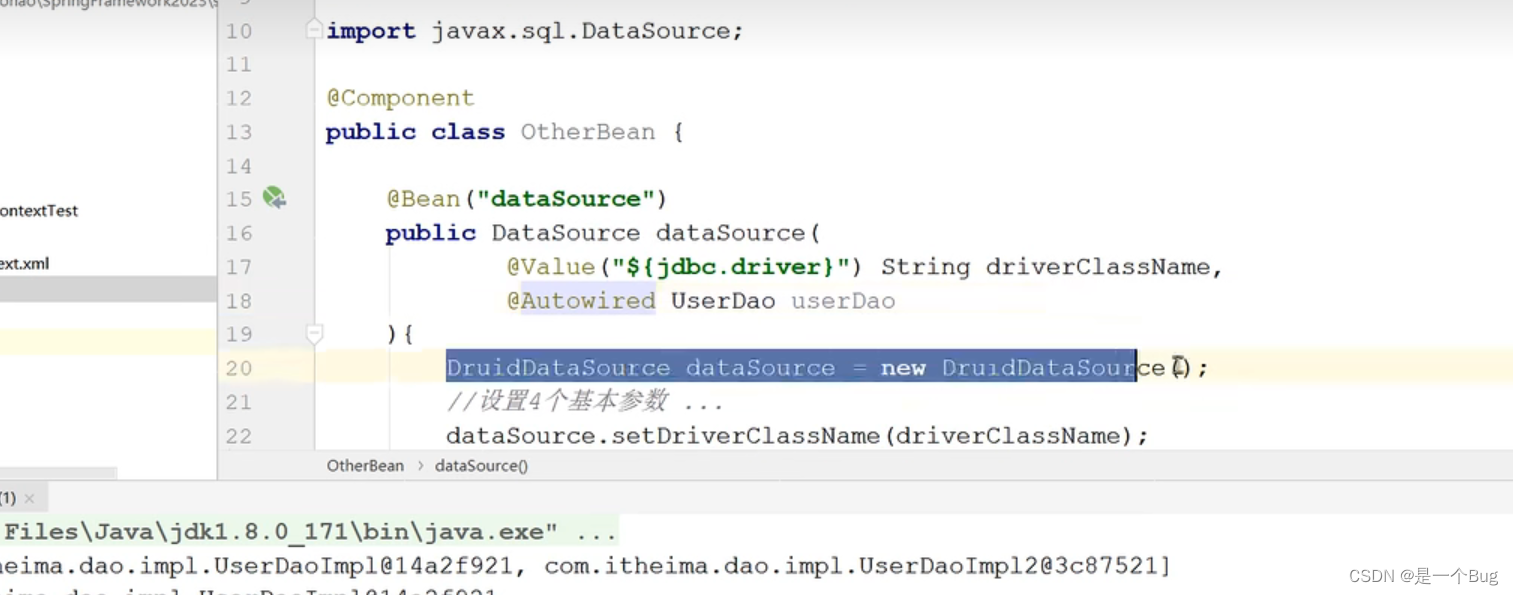Click the @Value annotation
1513x595 pixels.
(x=551, y=267)
